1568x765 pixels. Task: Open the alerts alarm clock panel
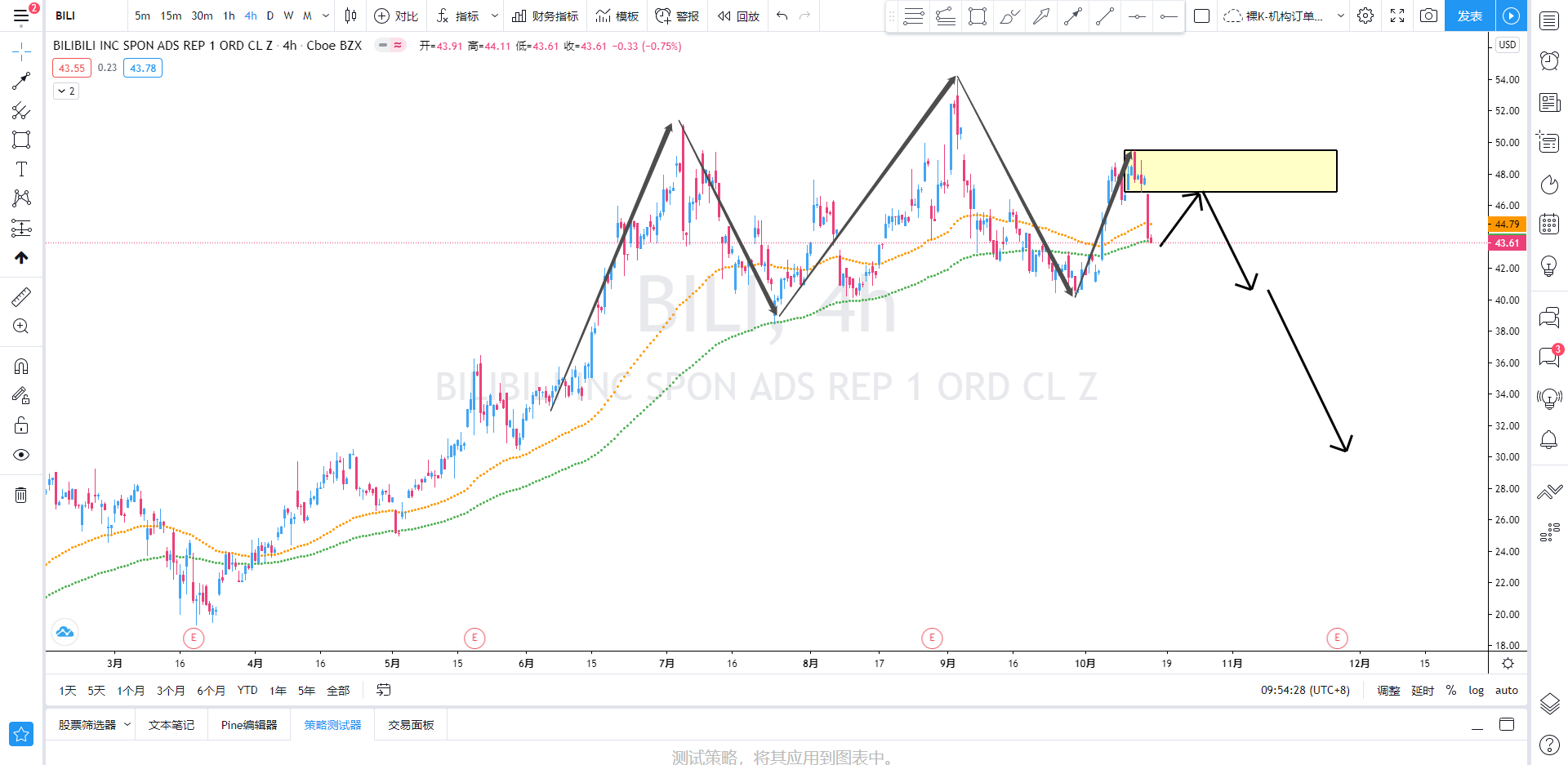click(x=1549, y=60)
